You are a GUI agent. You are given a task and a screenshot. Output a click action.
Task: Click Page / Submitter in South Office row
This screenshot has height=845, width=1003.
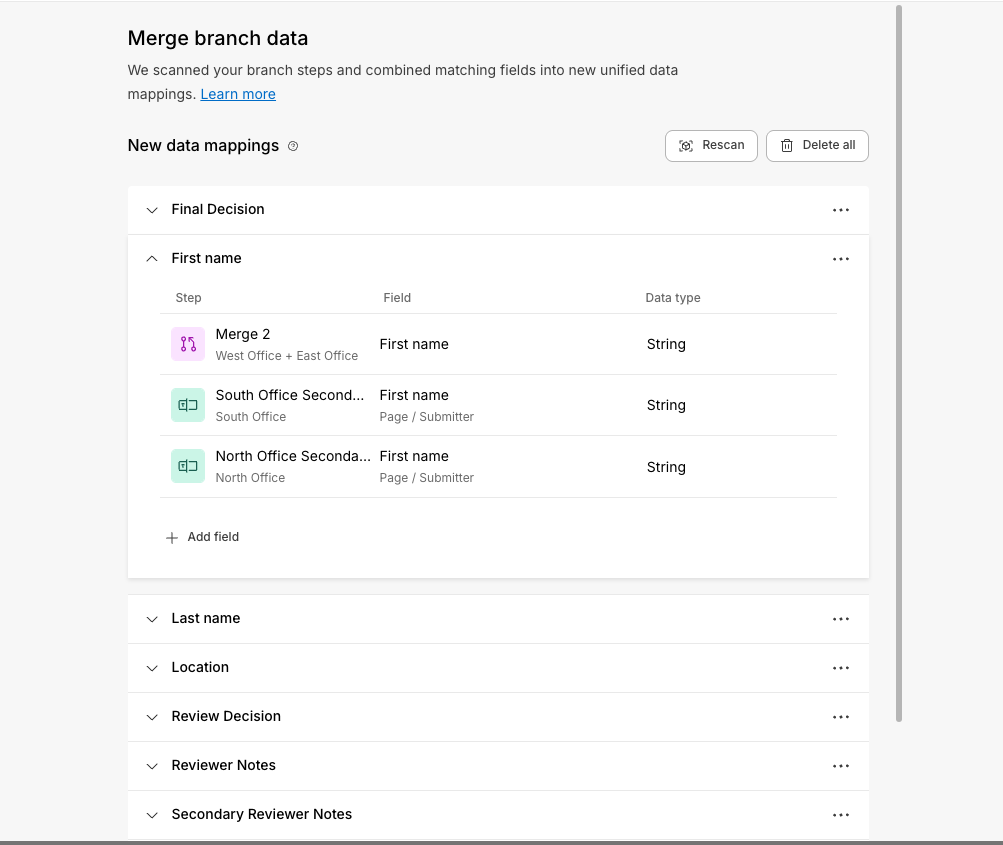427,416
